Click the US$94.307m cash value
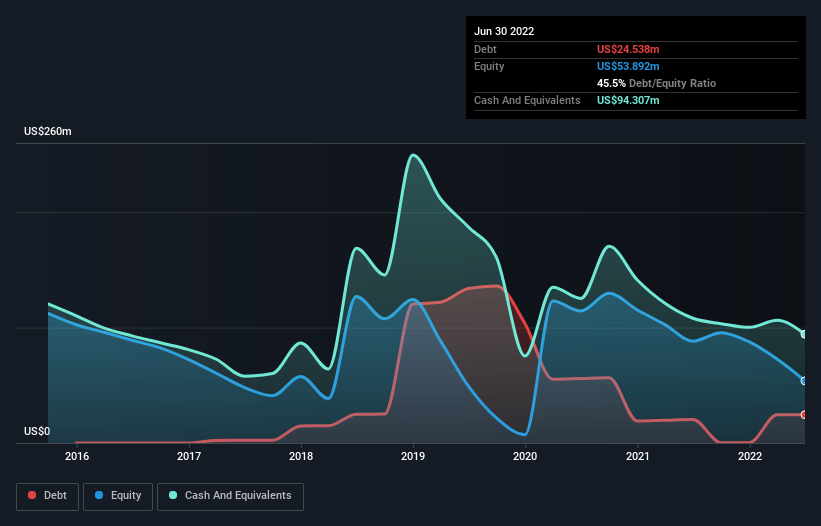 (628, 100)
